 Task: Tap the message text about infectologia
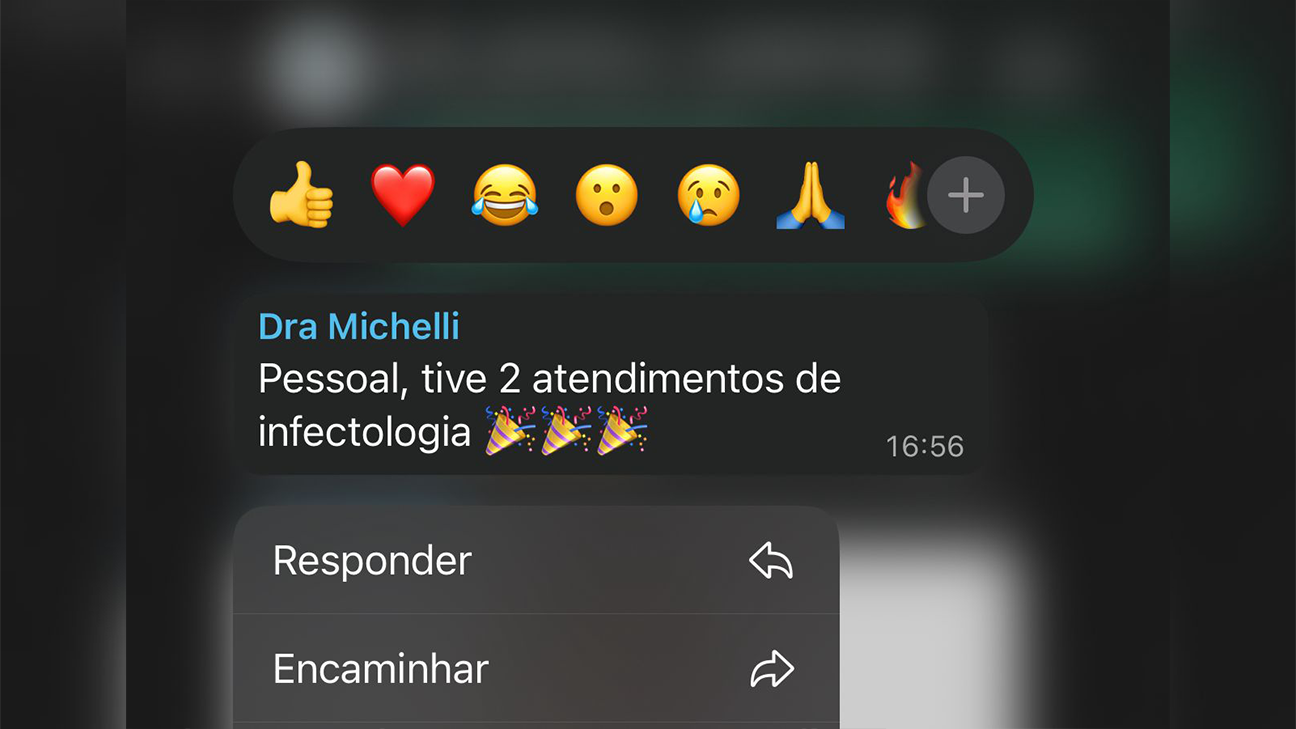tap(549, 406)
